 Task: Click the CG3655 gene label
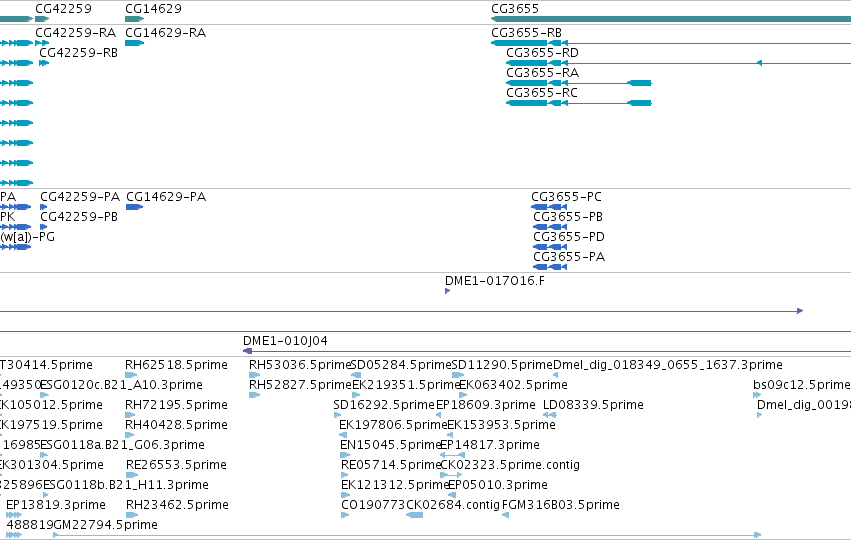click(515, 9)
